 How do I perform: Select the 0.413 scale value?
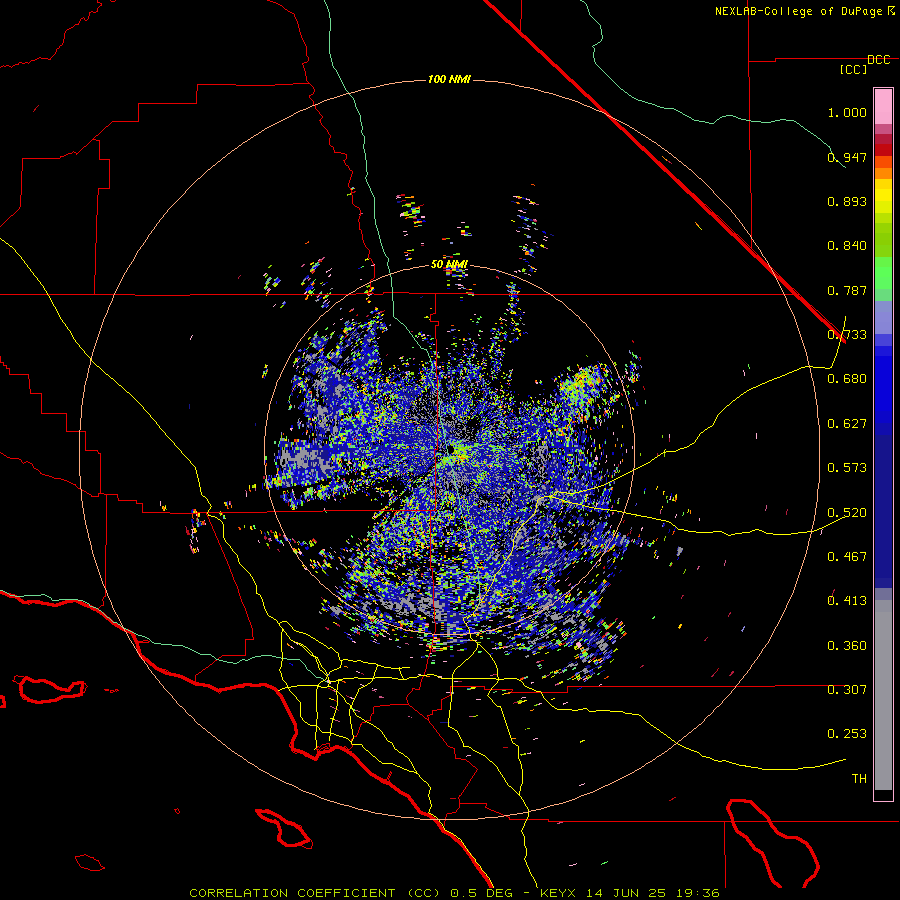(x=847, y=601)
